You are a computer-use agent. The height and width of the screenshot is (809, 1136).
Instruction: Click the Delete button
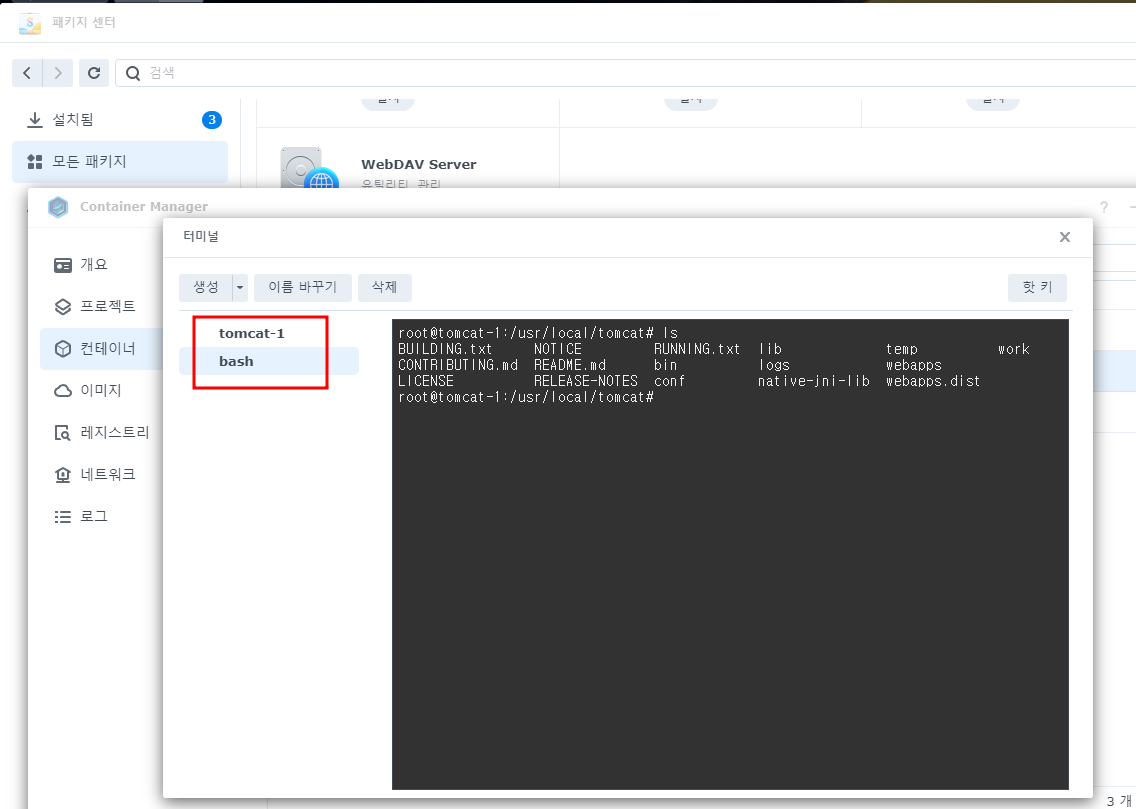[x=385, y=288]
